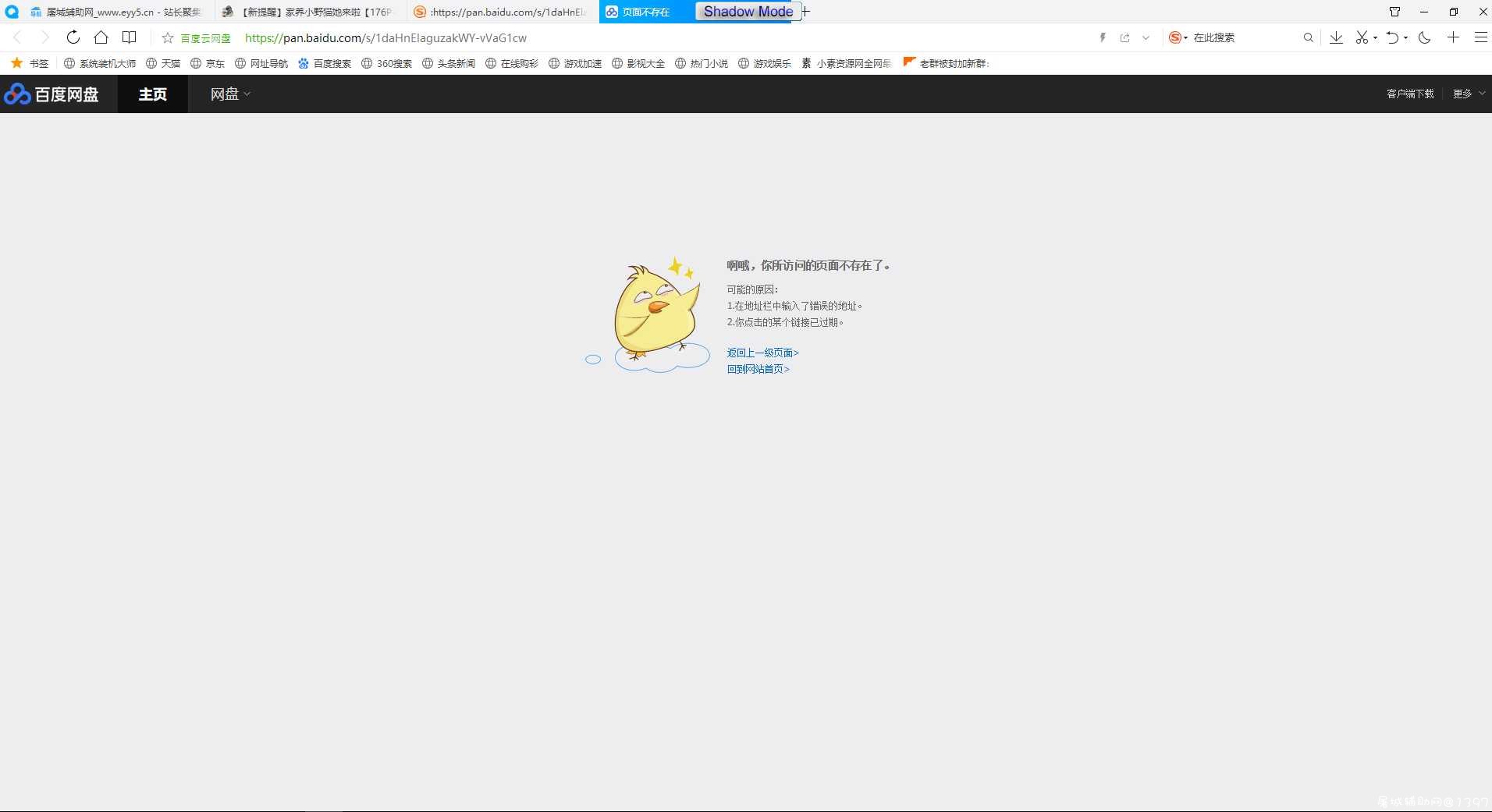Viewport: 1492px width, 812px height.
Task: Open the hamburger main menu icon
Action: (x=1480, y=37)
